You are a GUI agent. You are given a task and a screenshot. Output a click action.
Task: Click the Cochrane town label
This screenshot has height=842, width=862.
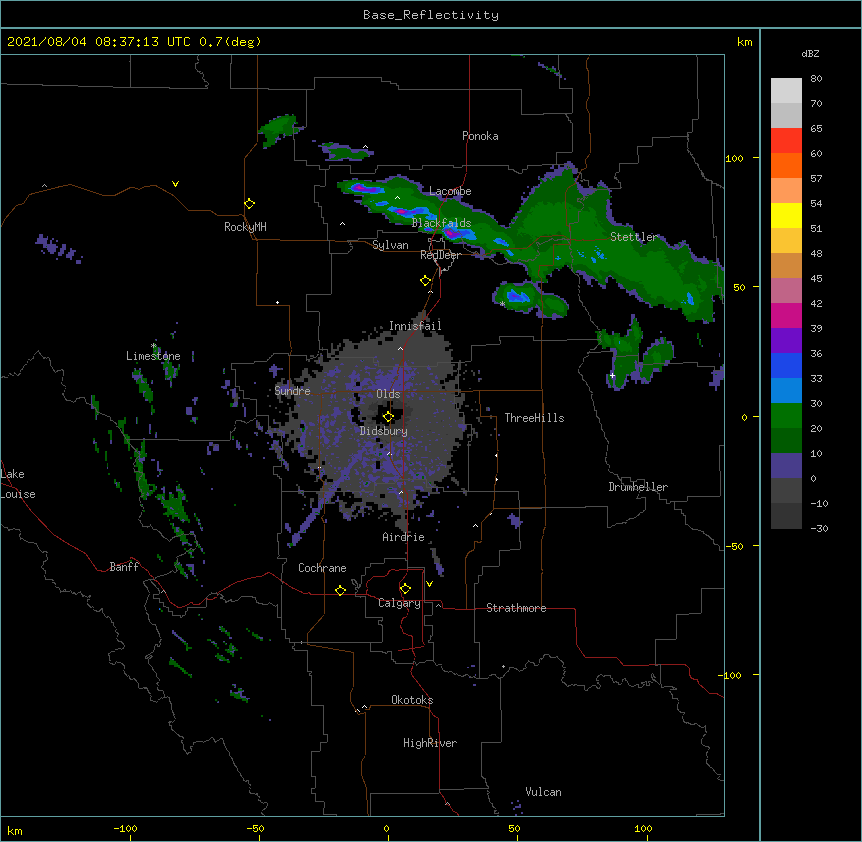click(322, 568)
